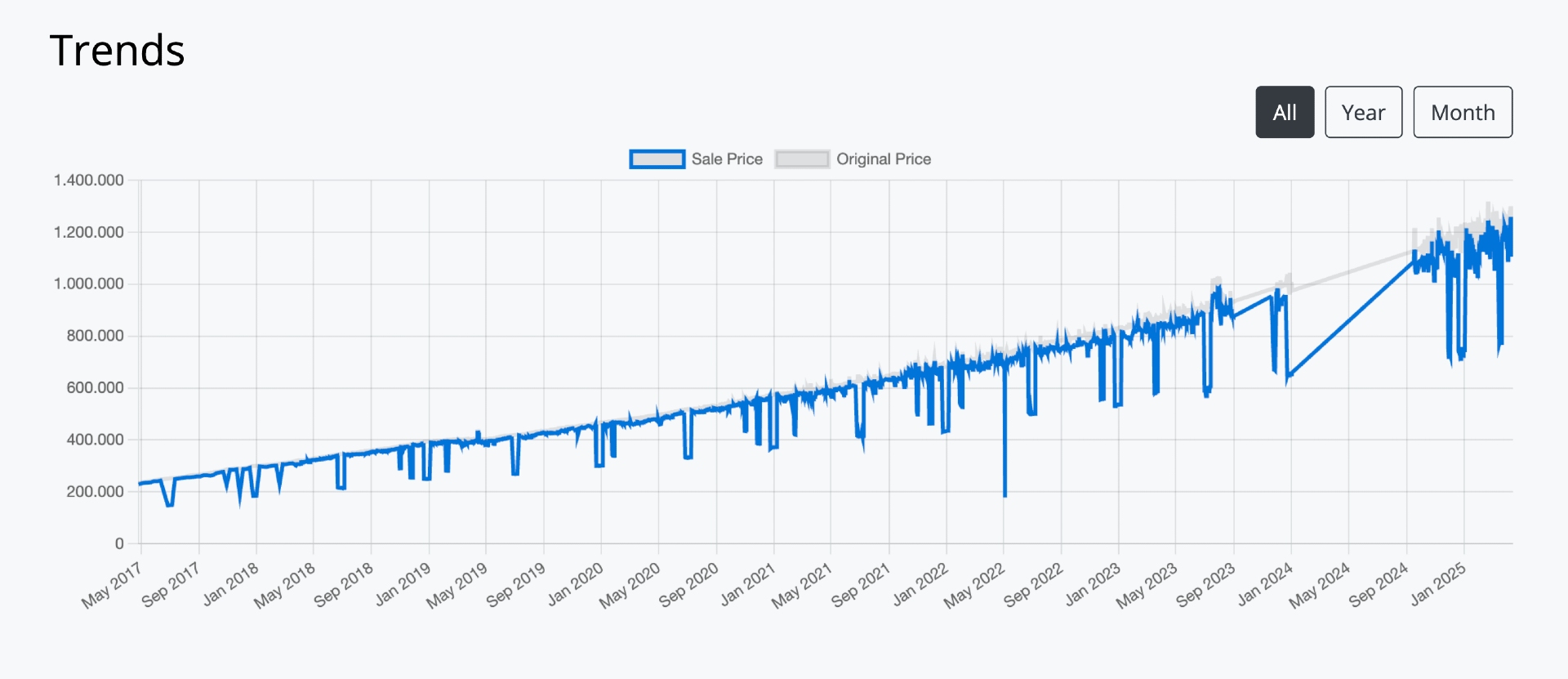Switch chart to Month view
The image size is (1568, 679).
point(1463,112)
